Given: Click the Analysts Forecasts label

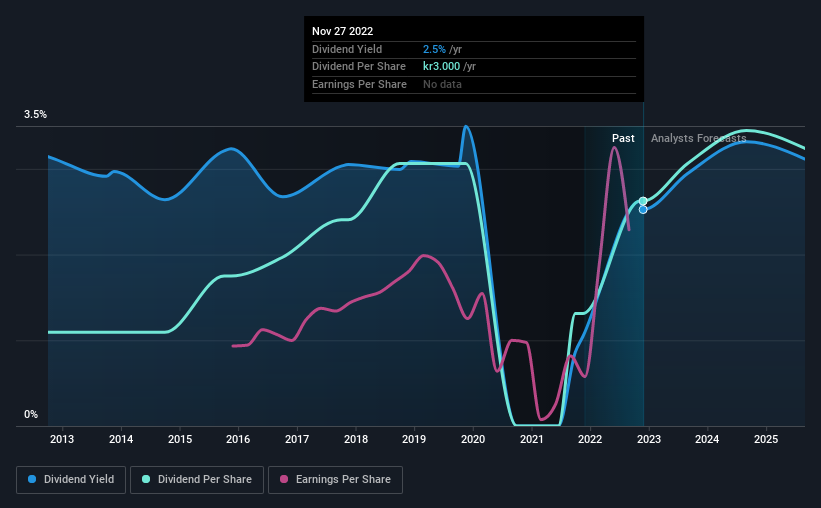Looking at the screenshot, I should coord(698,139).
